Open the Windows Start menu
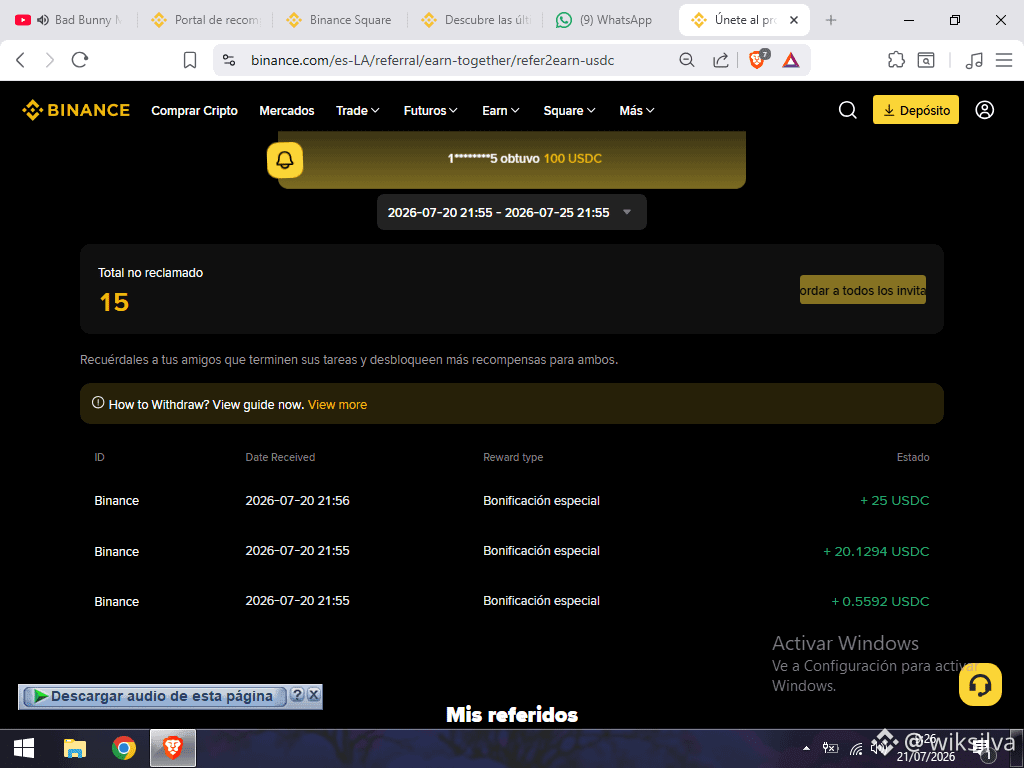The image size is (1024, 768). click(24, 748)
